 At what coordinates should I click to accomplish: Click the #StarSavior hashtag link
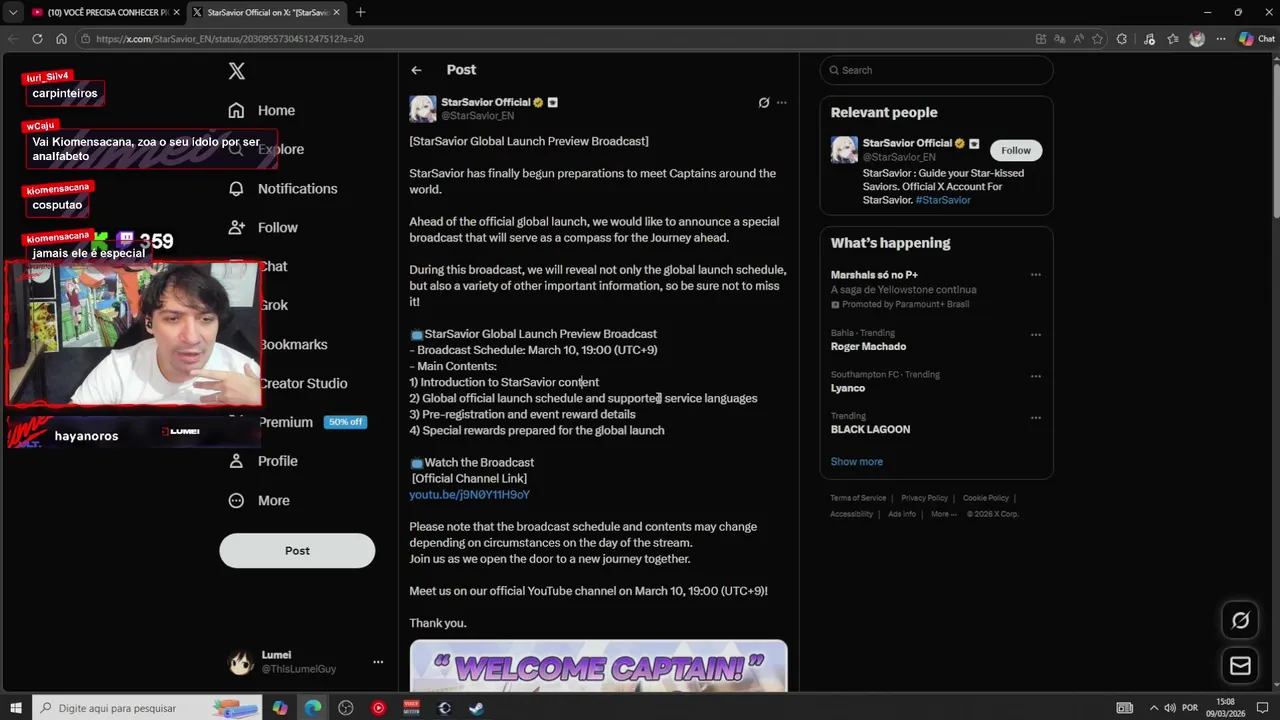943,200
